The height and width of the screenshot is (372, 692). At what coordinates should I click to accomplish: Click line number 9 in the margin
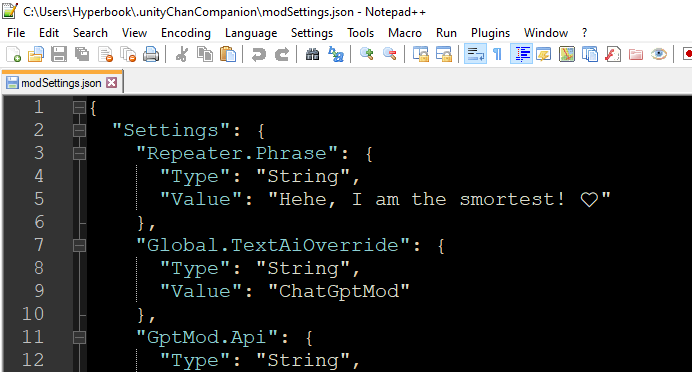point(39,291)
